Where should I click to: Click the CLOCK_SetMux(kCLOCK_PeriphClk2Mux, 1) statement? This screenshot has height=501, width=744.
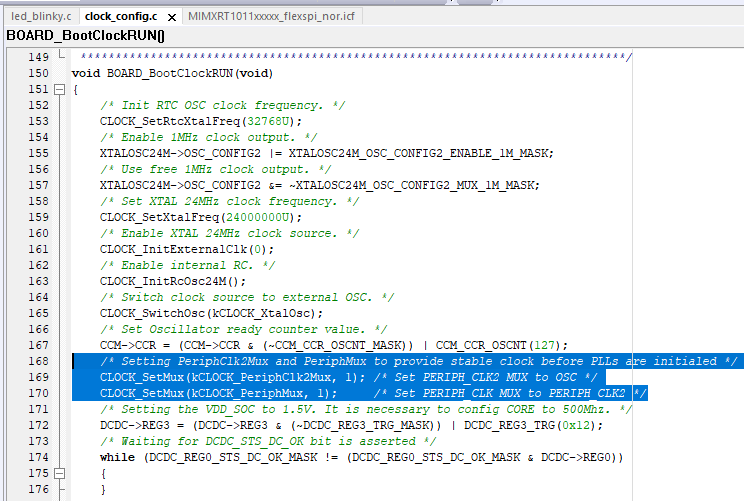(232, 378)
